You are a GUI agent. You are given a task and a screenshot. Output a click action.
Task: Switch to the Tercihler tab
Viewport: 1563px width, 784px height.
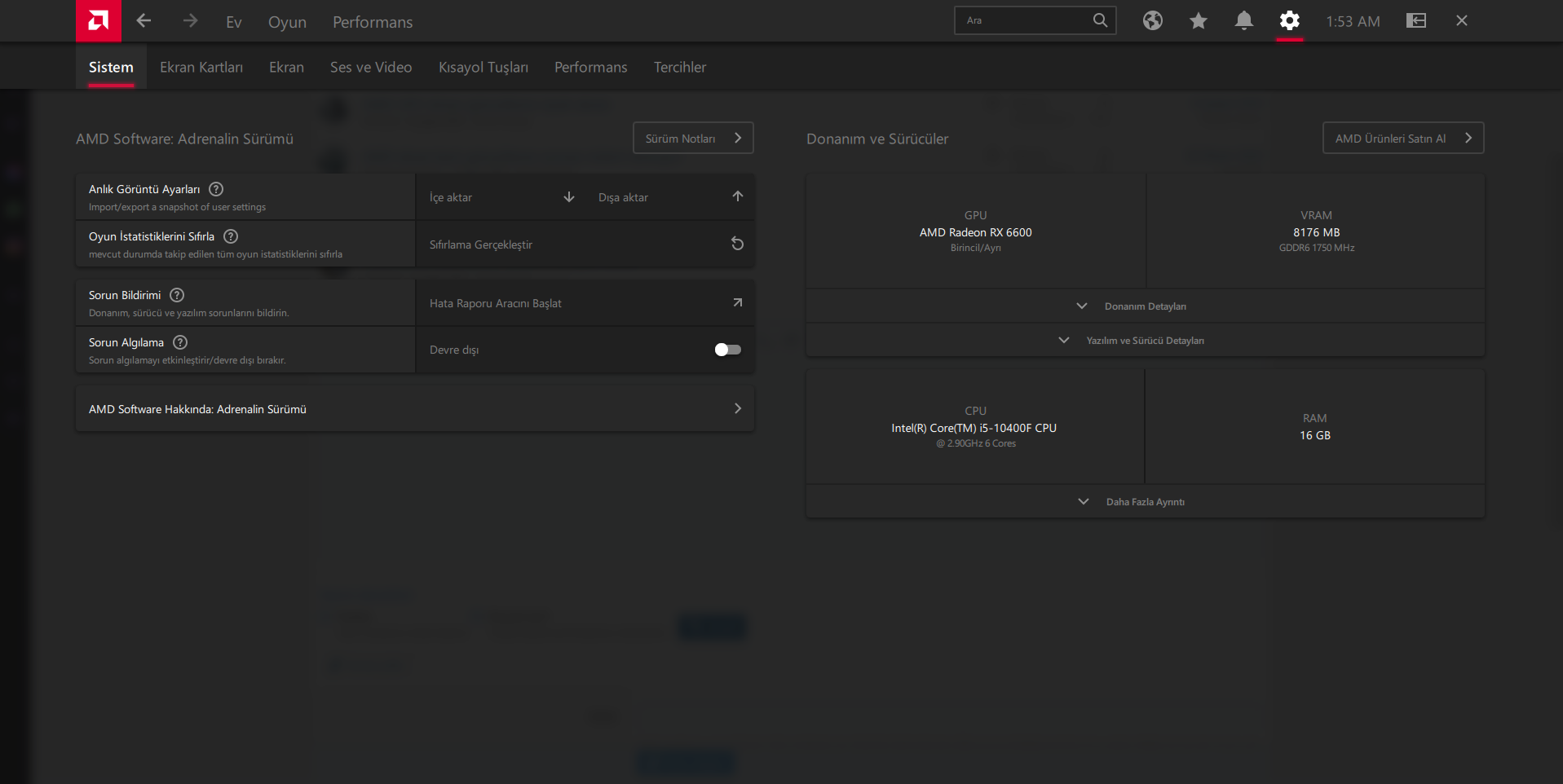click(x=680, y=67)
